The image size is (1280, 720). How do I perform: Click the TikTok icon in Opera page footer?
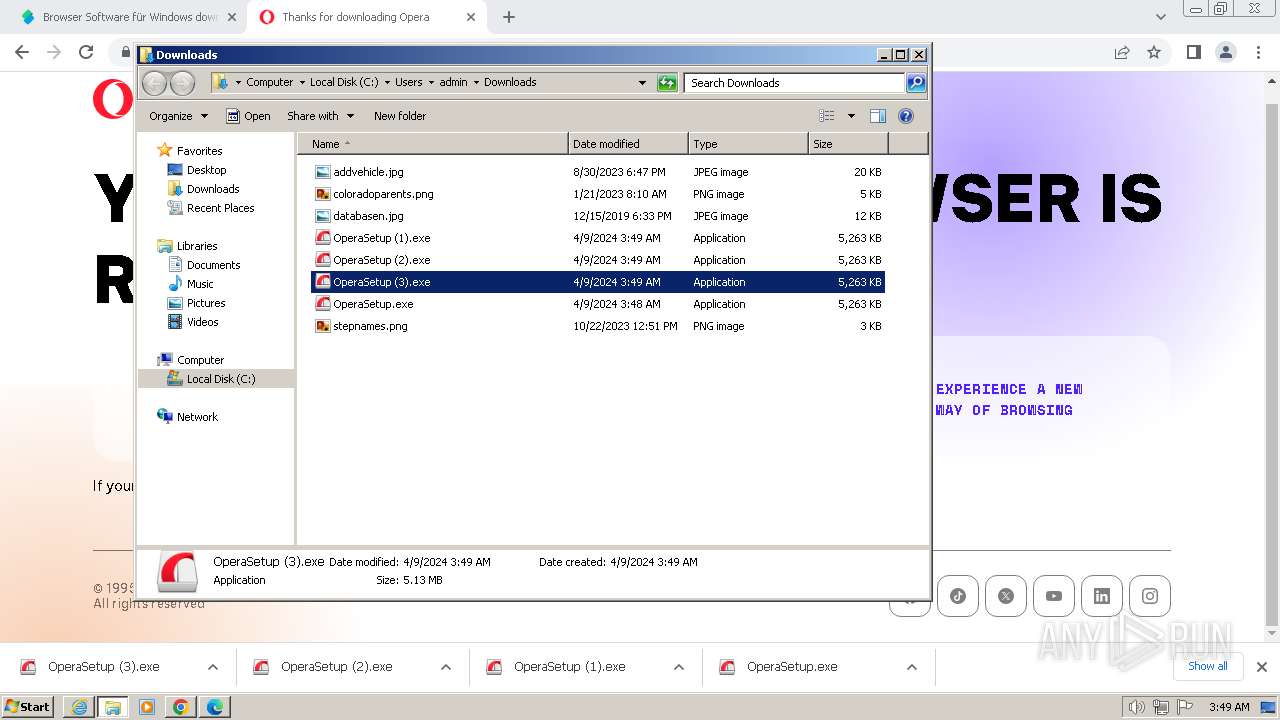point(958,596)
